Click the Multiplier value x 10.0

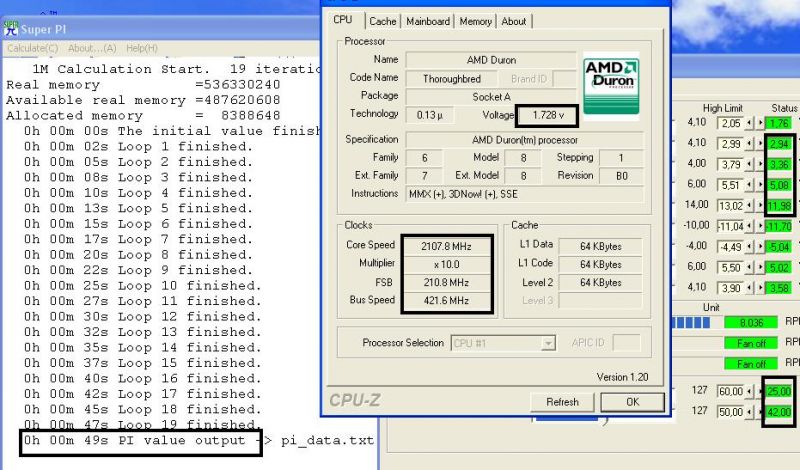click(x=446, y=264)
